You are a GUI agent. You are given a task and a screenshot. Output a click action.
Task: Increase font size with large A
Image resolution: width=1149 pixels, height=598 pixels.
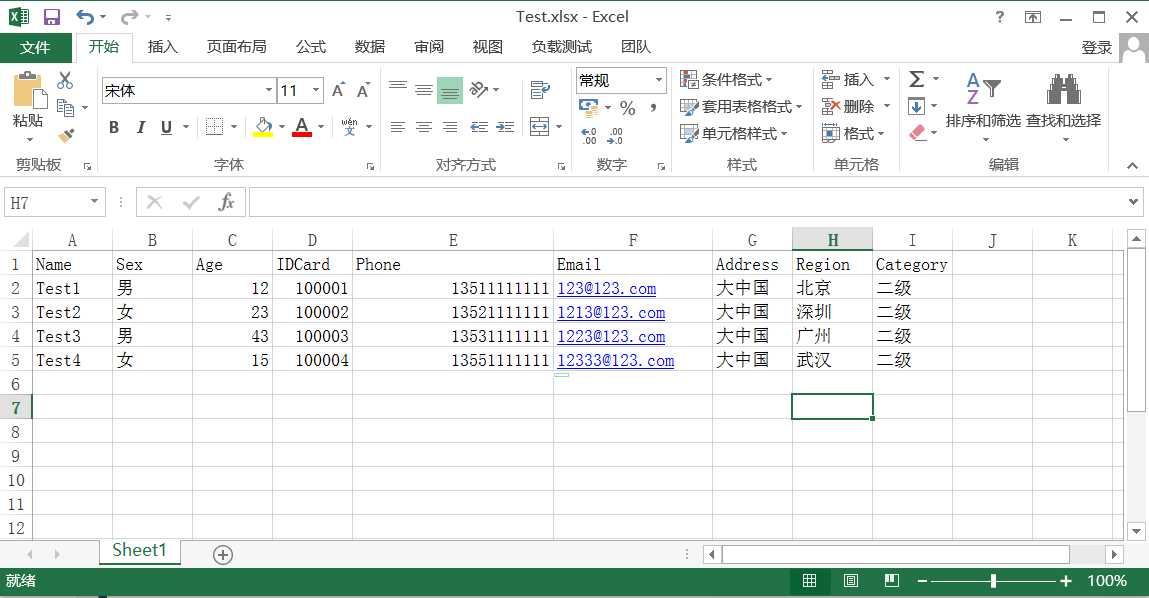pyautogui.click(x=338, y=90)
